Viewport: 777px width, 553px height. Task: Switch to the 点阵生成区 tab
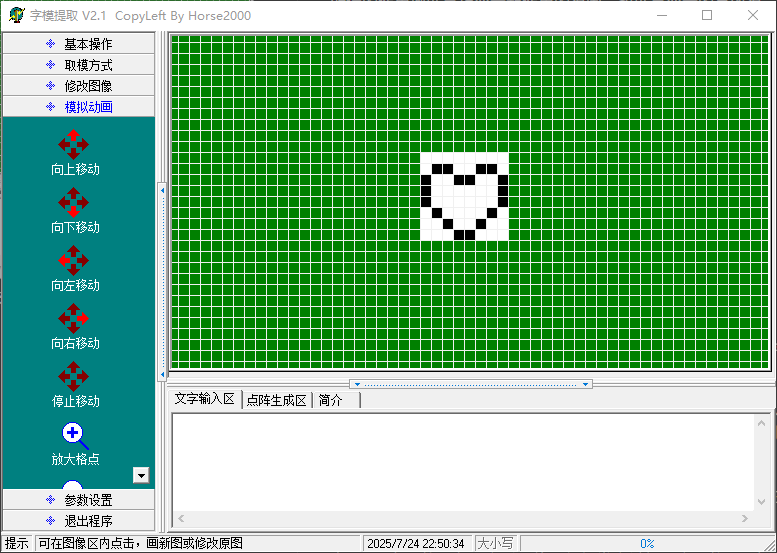(277, 400)
